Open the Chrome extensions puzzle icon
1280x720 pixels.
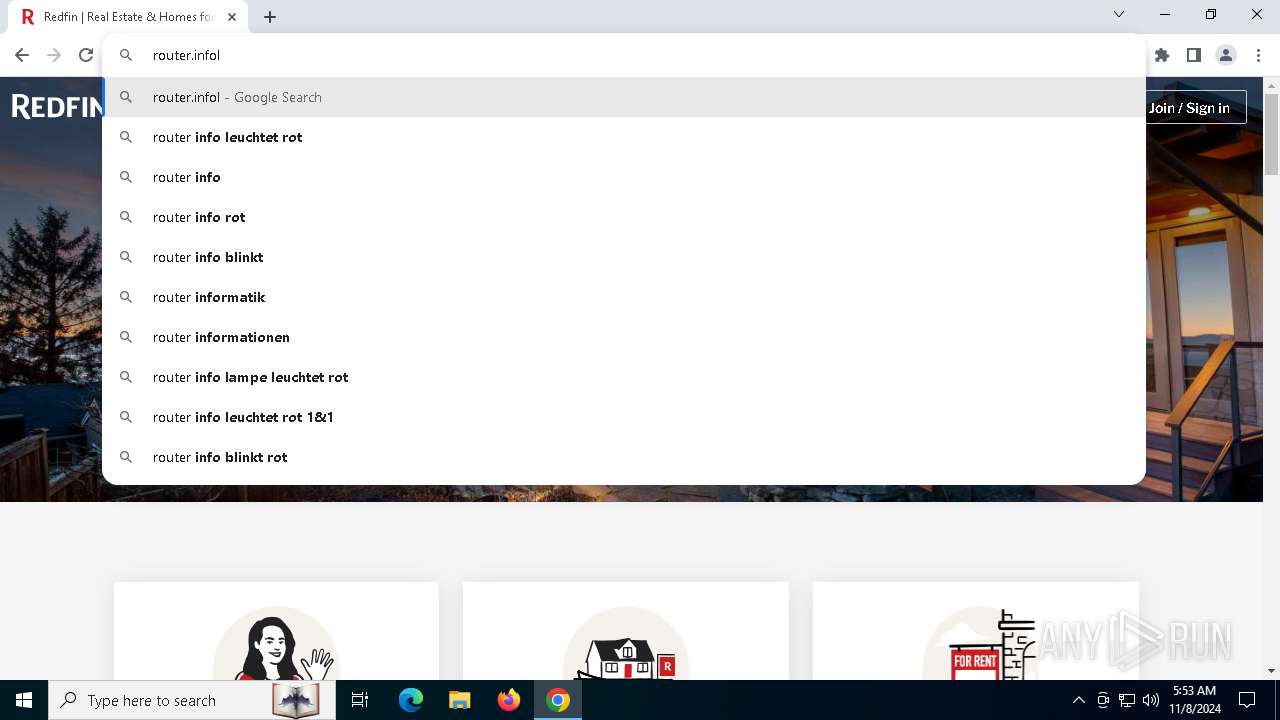pos(1162,55)
